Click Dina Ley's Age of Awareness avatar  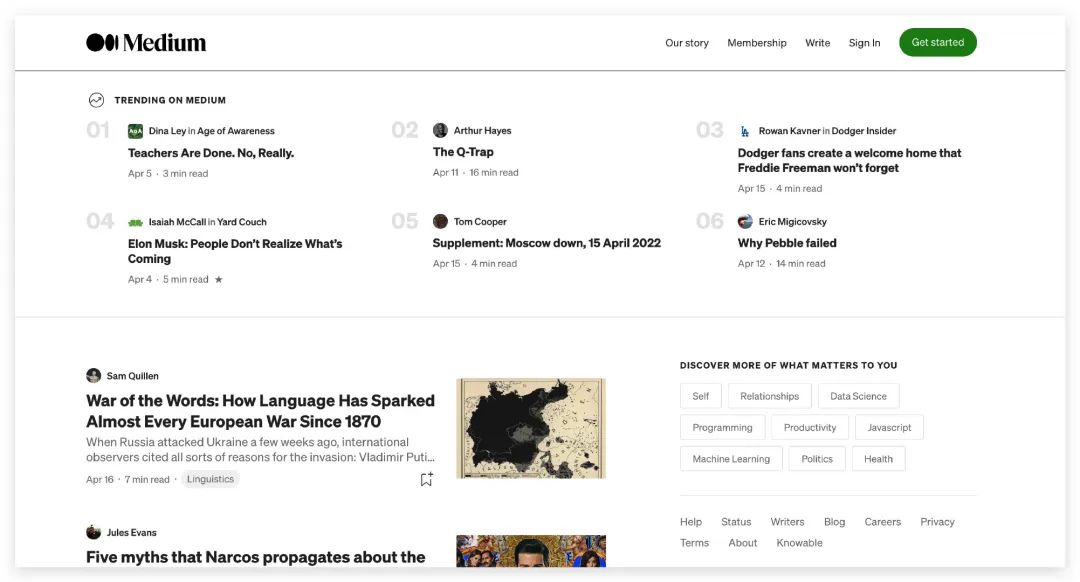click(x=135, y=131)
